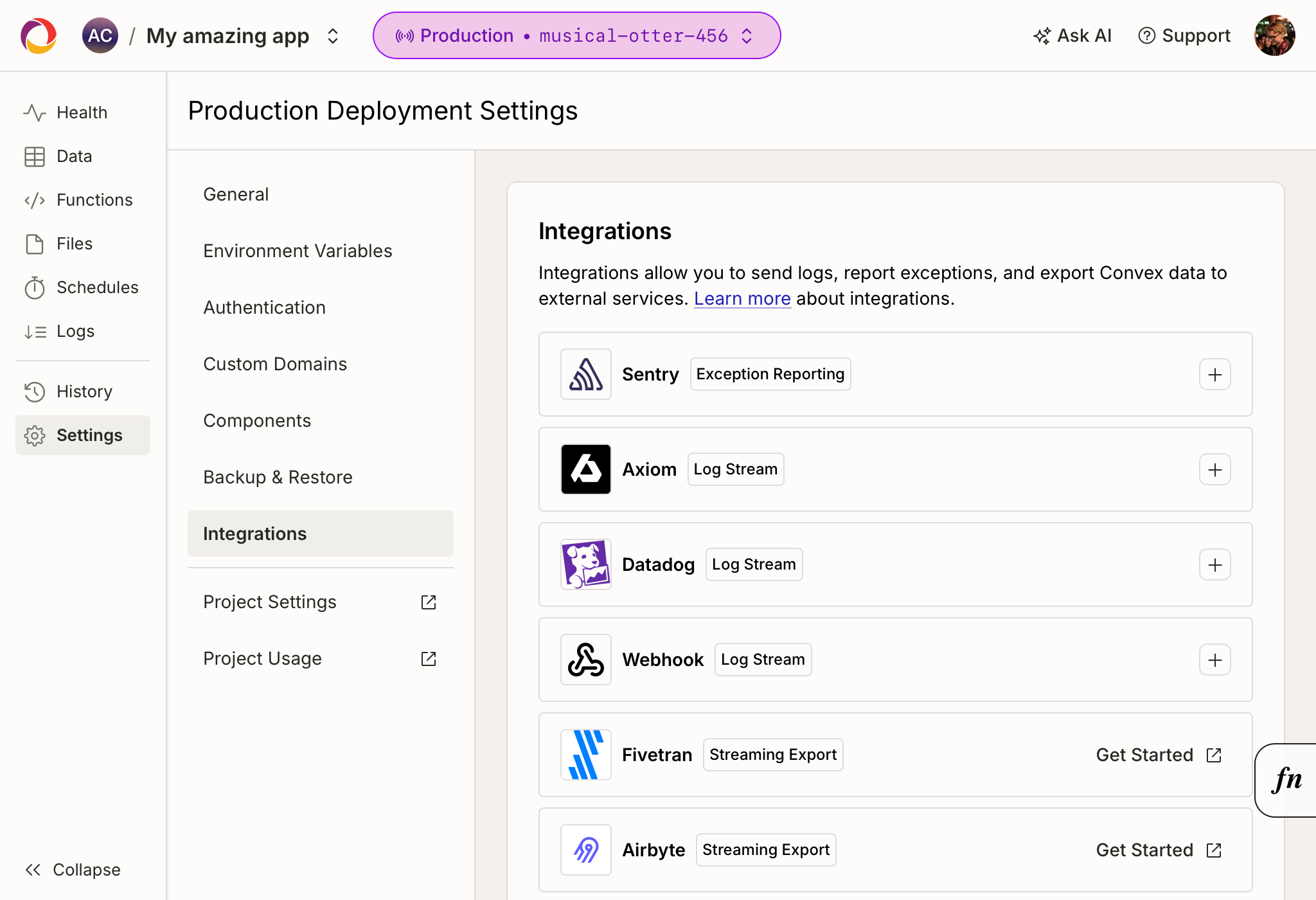
Task: Click the Fivetran logo icon
Action: [x=586, y=755]
